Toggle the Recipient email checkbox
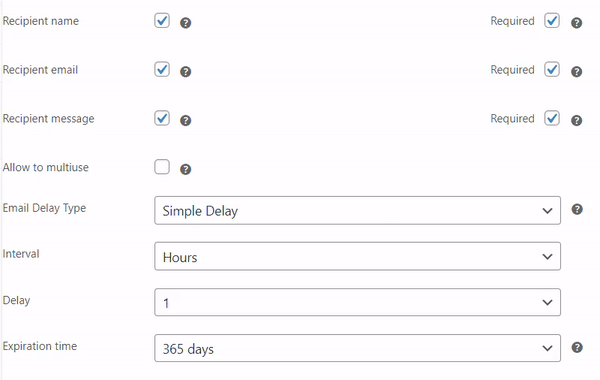600x380 pixels. (162, 69)
